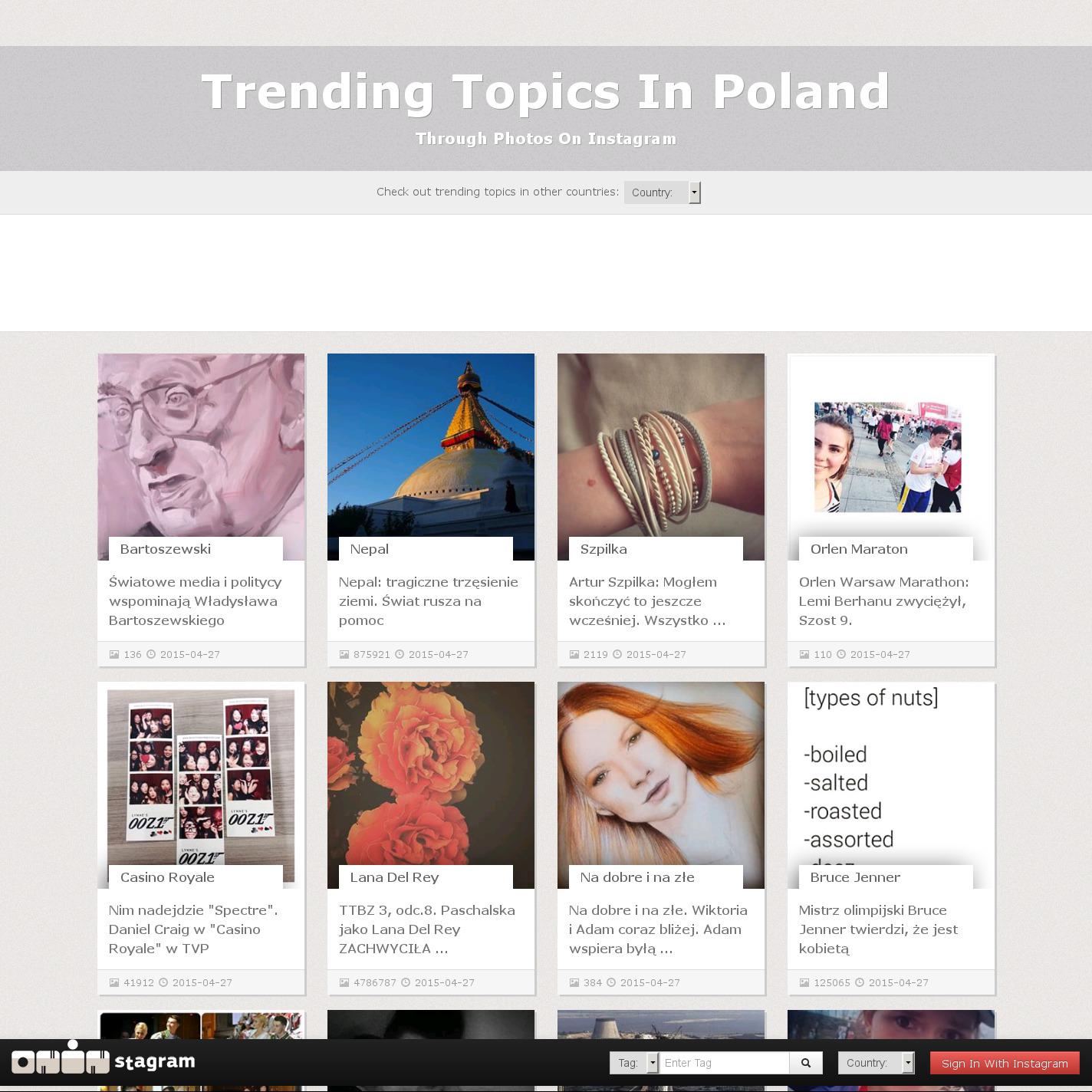Click clock icon on Lana Del Rey card
The height and width of the screenshot is (1092, 1092).
[406, 982]
